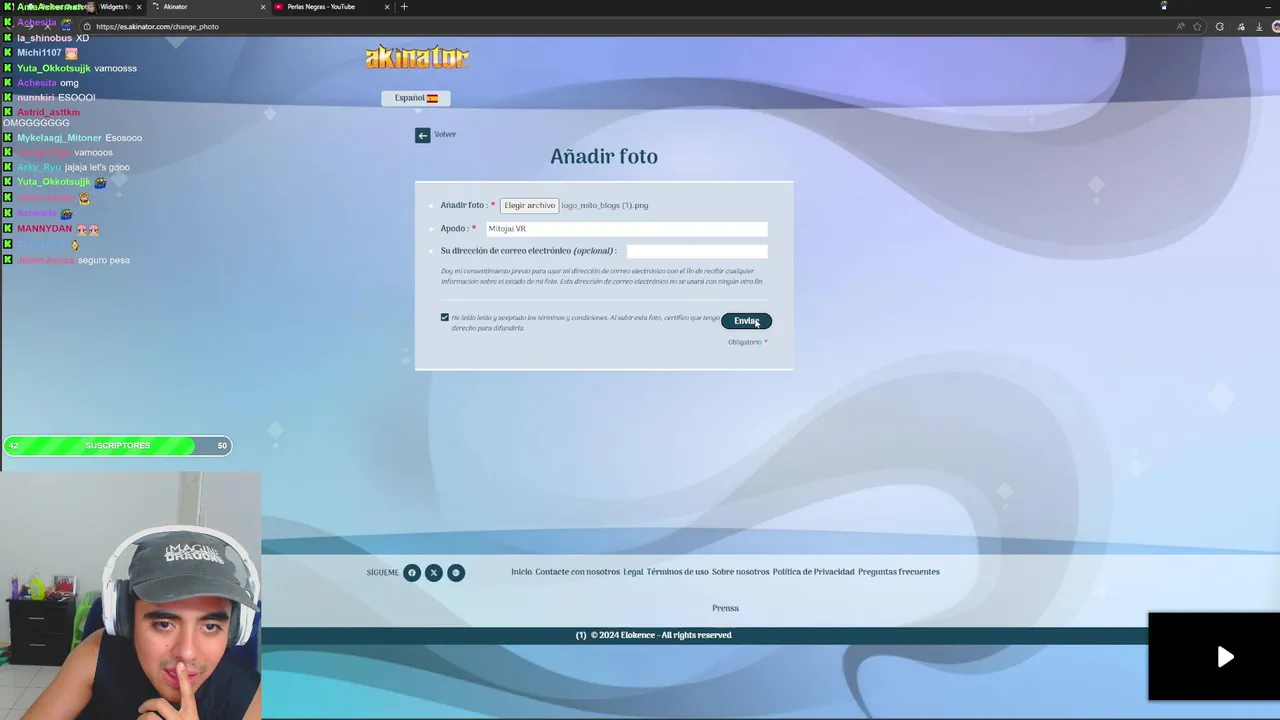1280x720 pixels.
Task: Open Contacte con nosotros footer link
Action: coord(577,572)
